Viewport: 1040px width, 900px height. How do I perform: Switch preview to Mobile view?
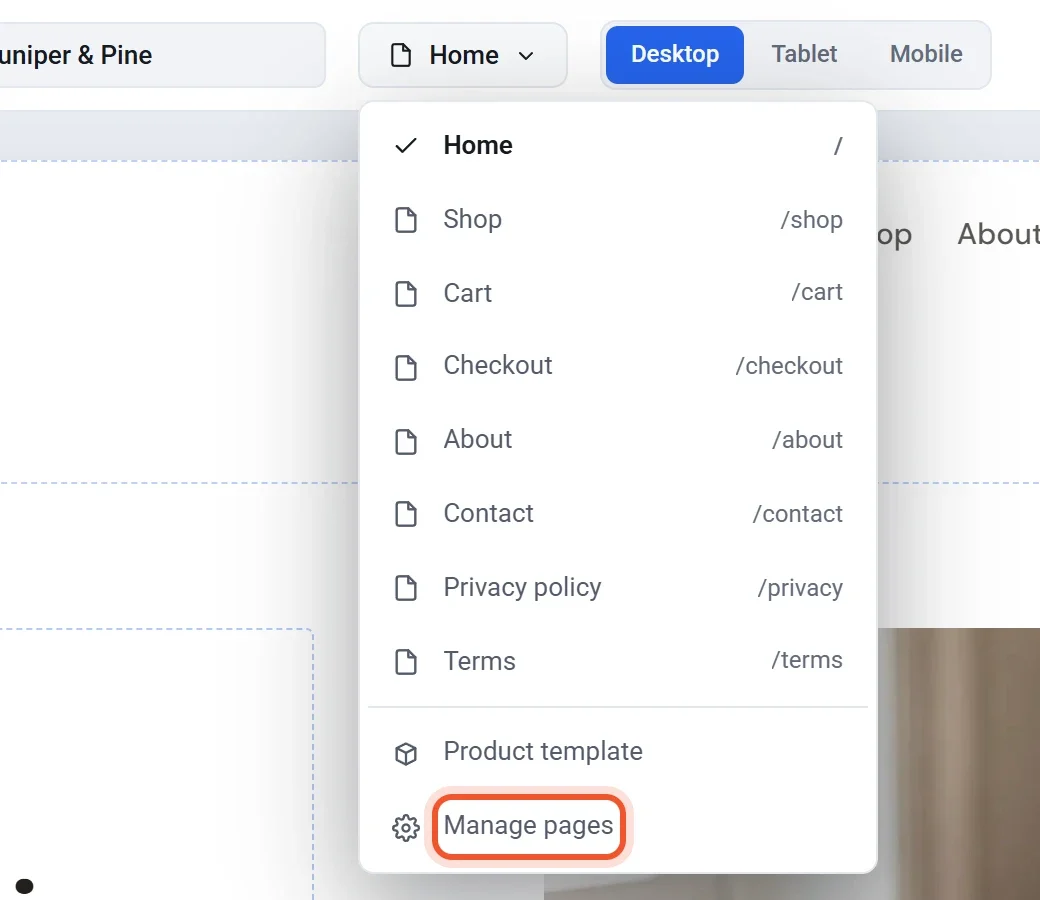(x=926, y=54)
